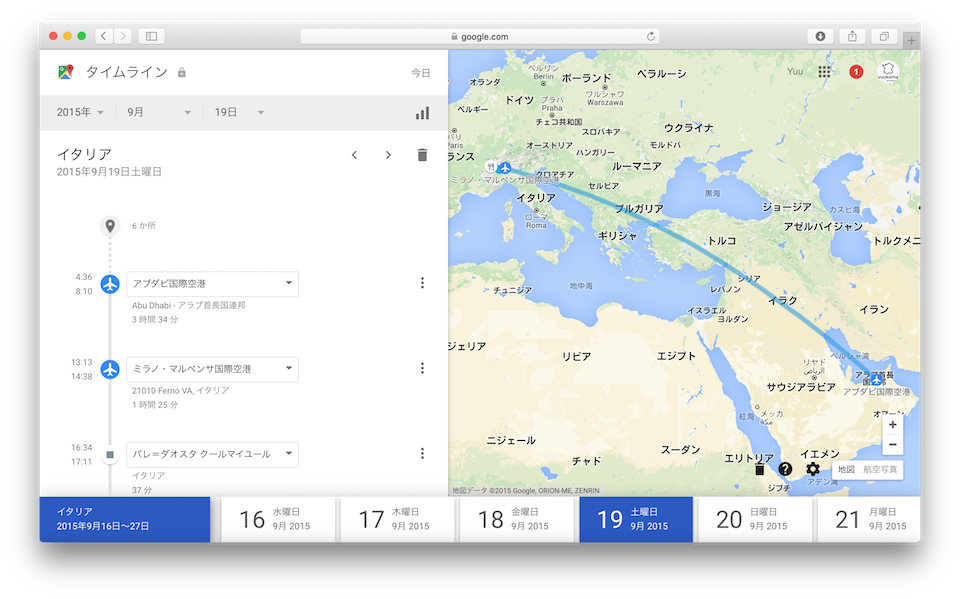960x599 pixels.
Task: Select the 20 日曜日 date tab
Action: pos(754,520)
